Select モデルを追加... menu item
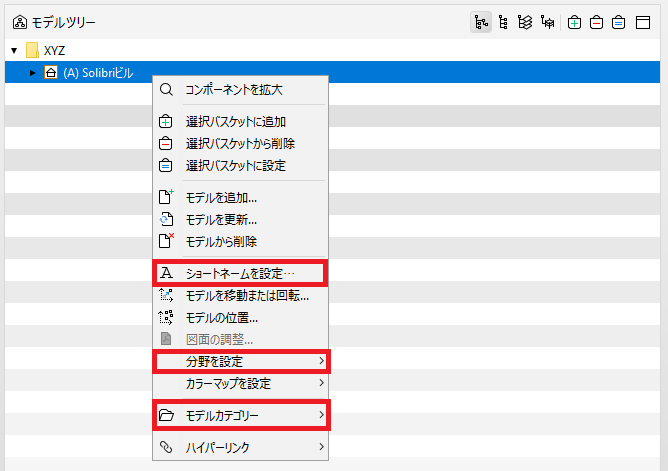The image size is (668, 471). pos(241,198)
